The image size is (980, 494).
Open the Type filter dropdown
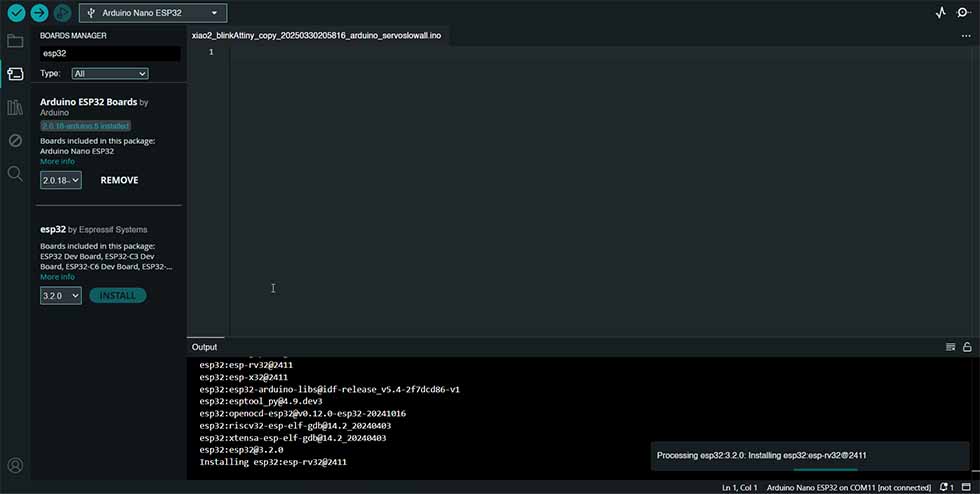(110, 74)
